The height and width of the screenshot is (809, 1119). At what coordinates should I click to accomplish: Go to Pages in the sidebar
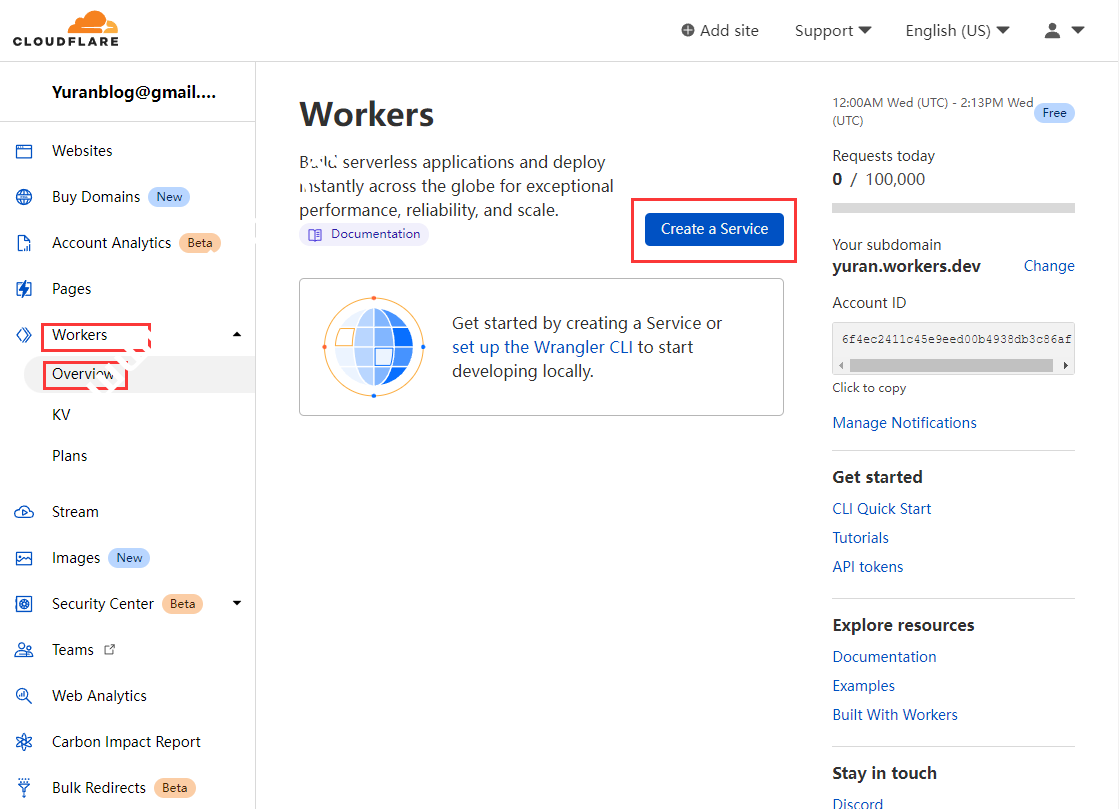pyautogui.click(x=71, y=289)
